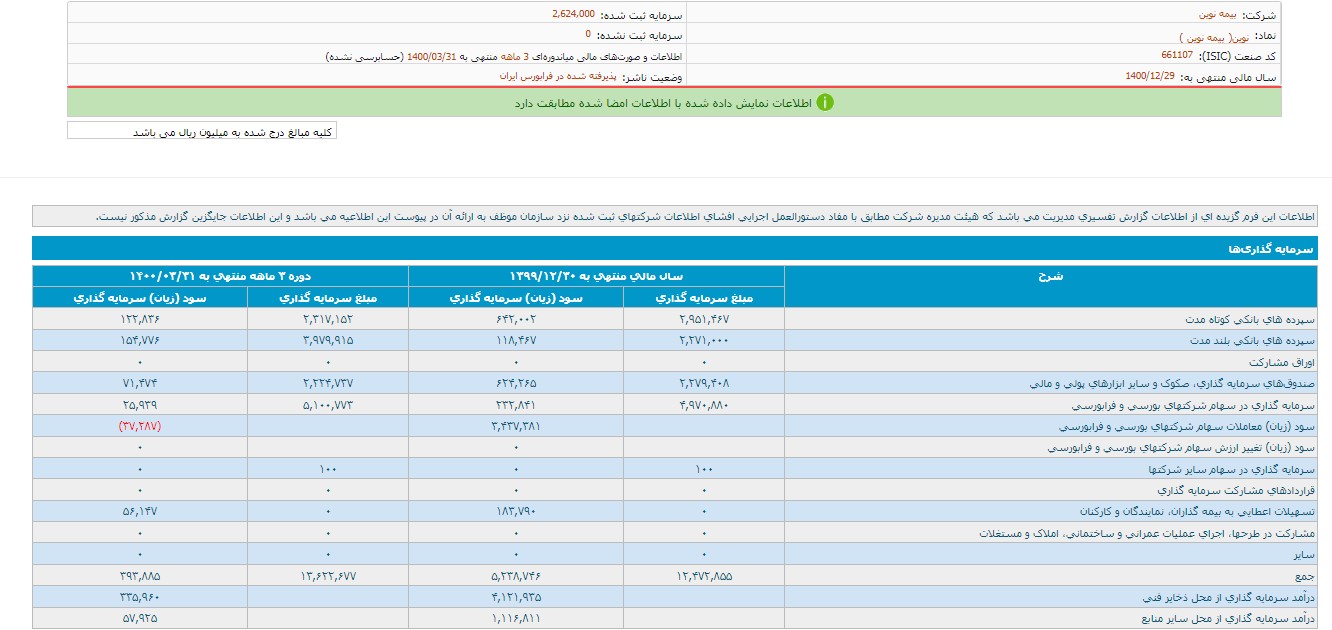Click the registered capital value 2,624,000
Screen dimensions: 1332x630
[573, 14]
